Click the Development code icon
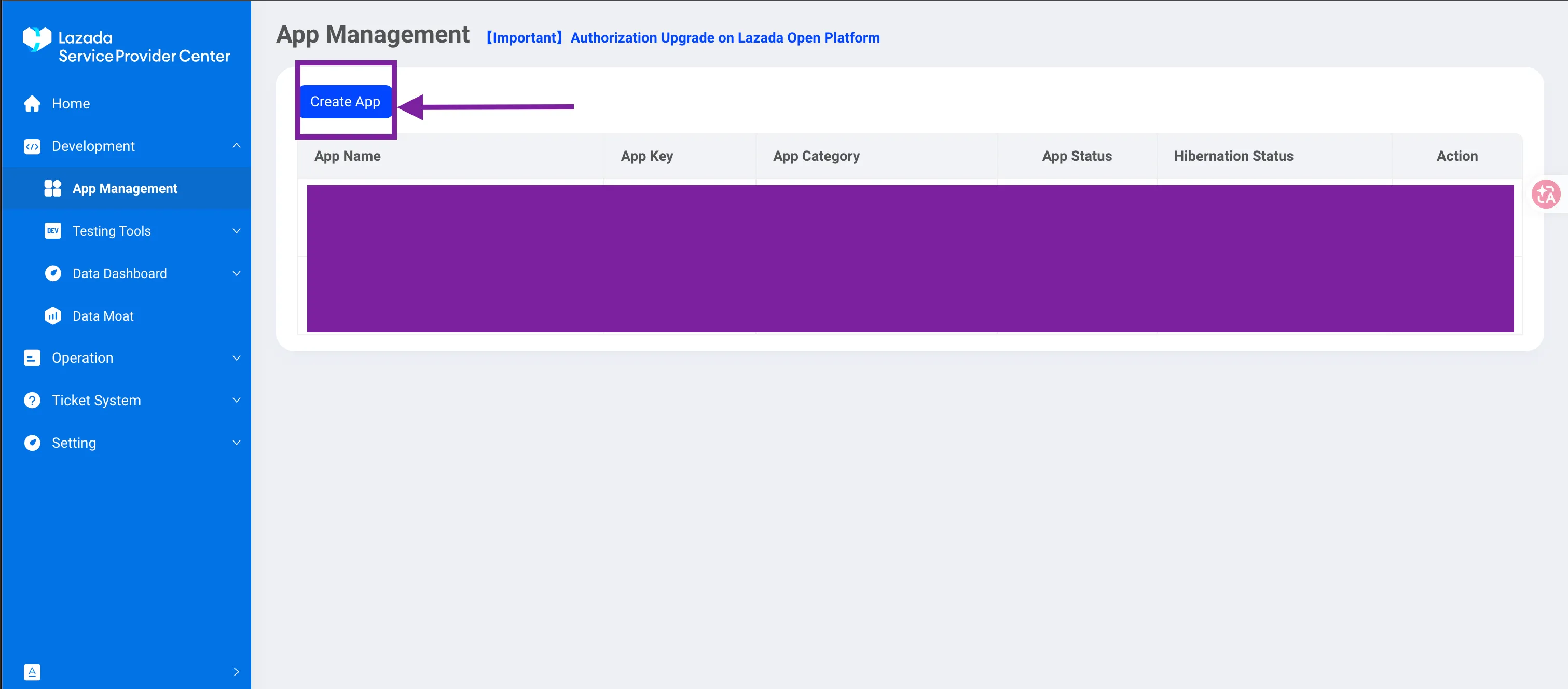Screen dimensions: 1568x689 pos(32,146)
